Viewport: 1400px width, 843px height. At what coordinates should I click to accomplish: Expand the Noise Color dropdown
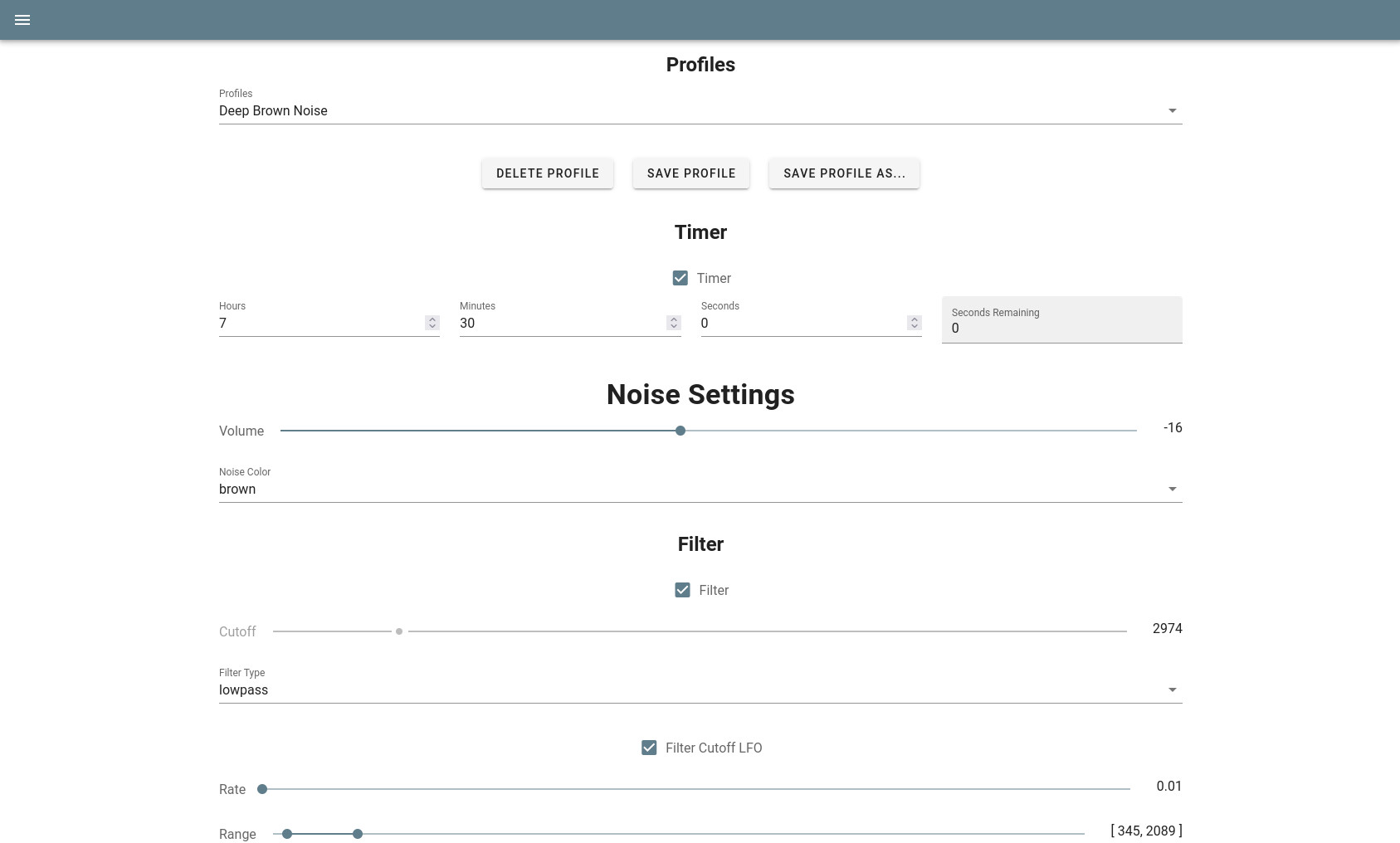tap(700, 490)
